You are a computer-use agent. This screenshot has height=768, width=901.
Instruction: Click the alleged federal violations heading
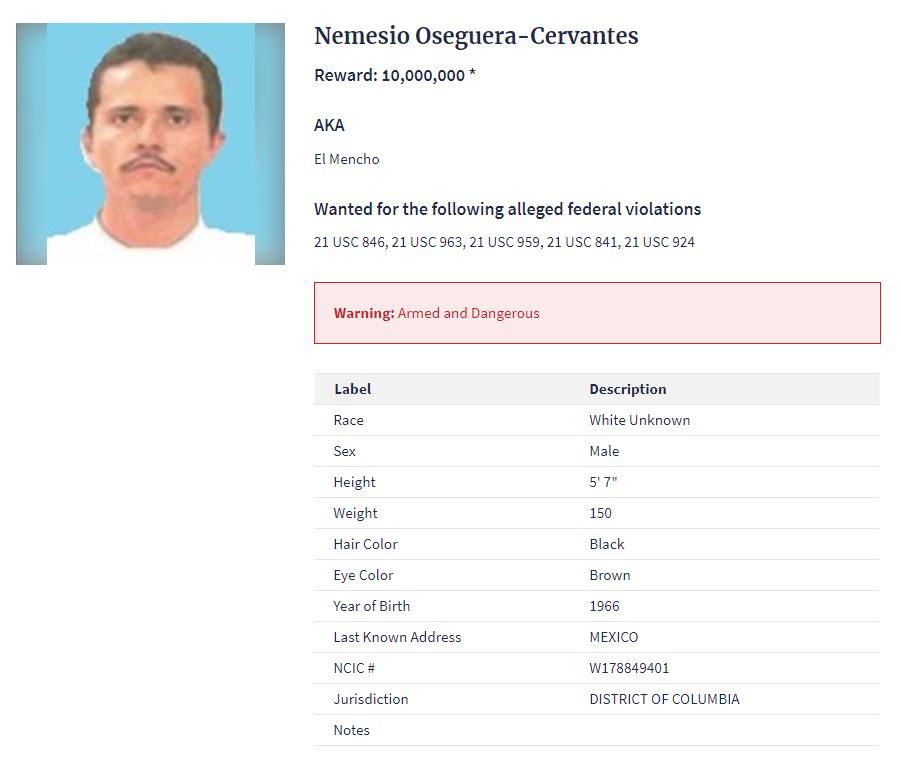(x=507, y=209)
